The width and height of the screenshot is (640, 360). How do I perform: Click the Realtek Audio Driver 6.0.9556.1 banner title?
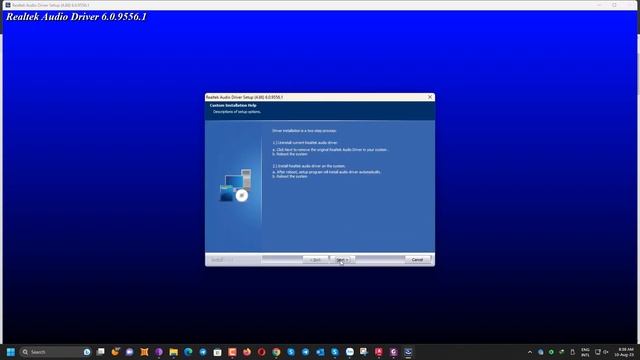(76, 17)
